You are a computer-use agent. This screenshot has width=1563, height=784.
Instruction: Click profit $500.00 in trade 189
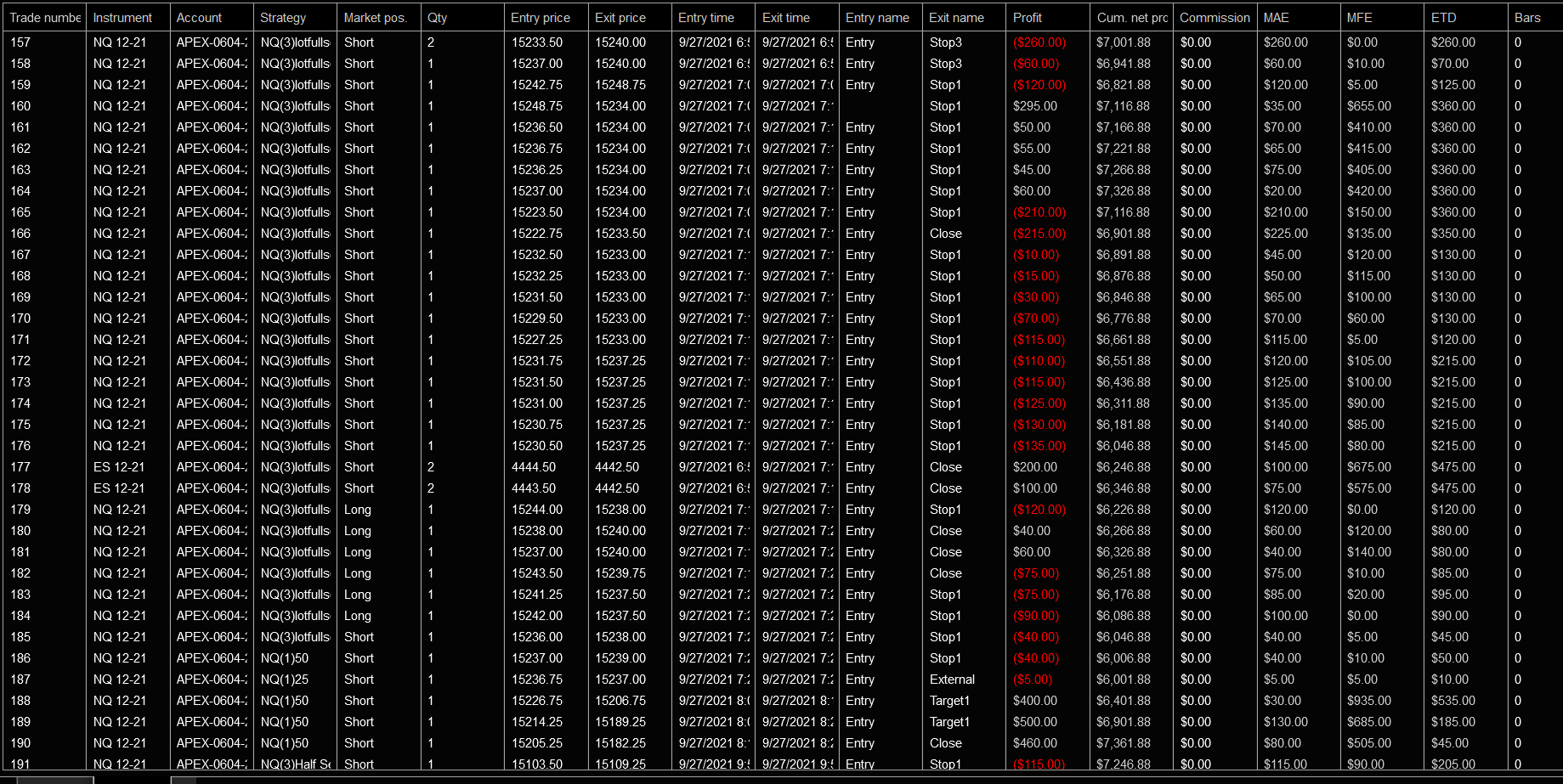(1035, 722)
